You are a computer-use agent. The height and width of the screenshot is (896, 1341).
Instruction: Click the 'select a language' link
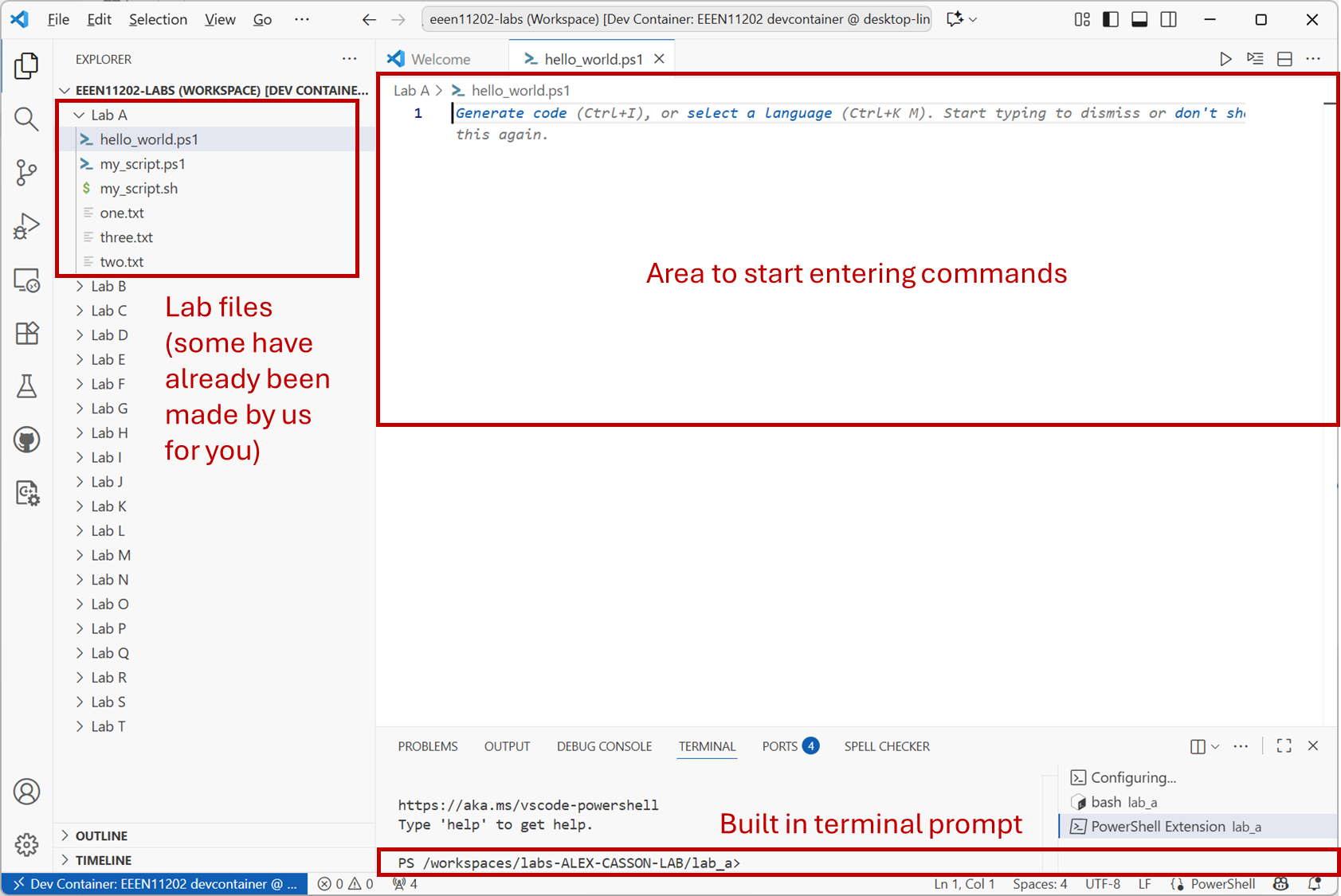coord(759,113)
